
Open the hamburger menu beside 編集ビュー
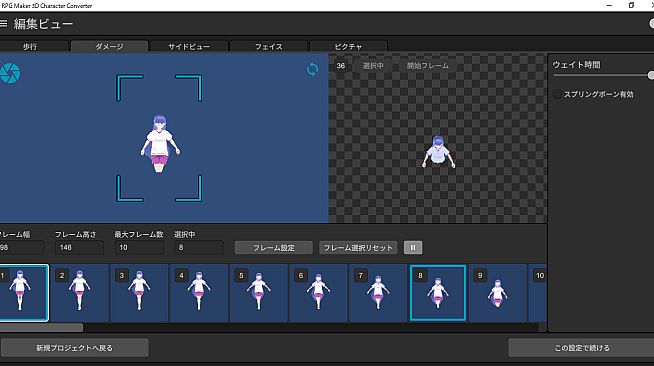pyautogui.click(x=3, y=24)
